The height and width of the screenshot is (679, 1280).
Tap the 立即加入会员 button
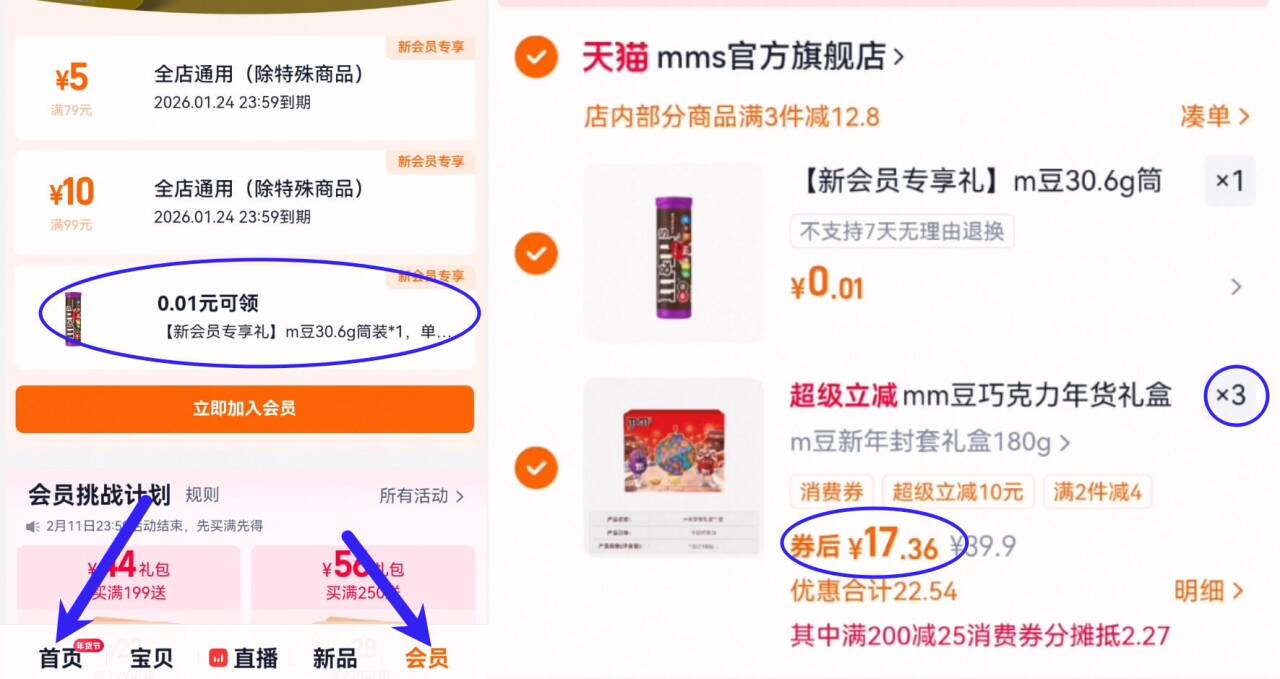pyautogui.click(x=244, y=409)
